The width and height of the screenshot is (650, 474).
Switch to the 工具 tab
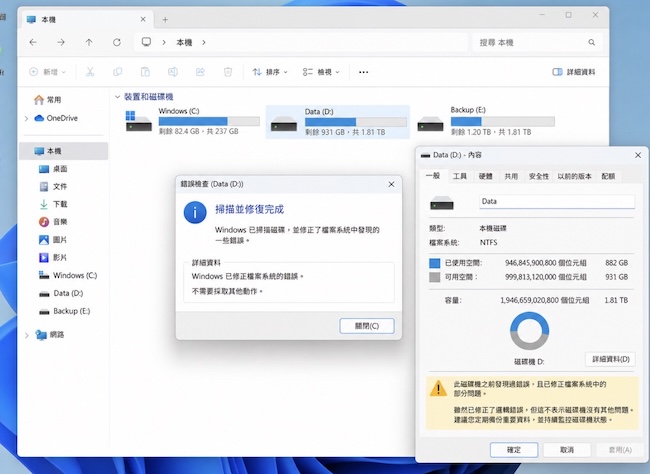[x=460, y=176]
